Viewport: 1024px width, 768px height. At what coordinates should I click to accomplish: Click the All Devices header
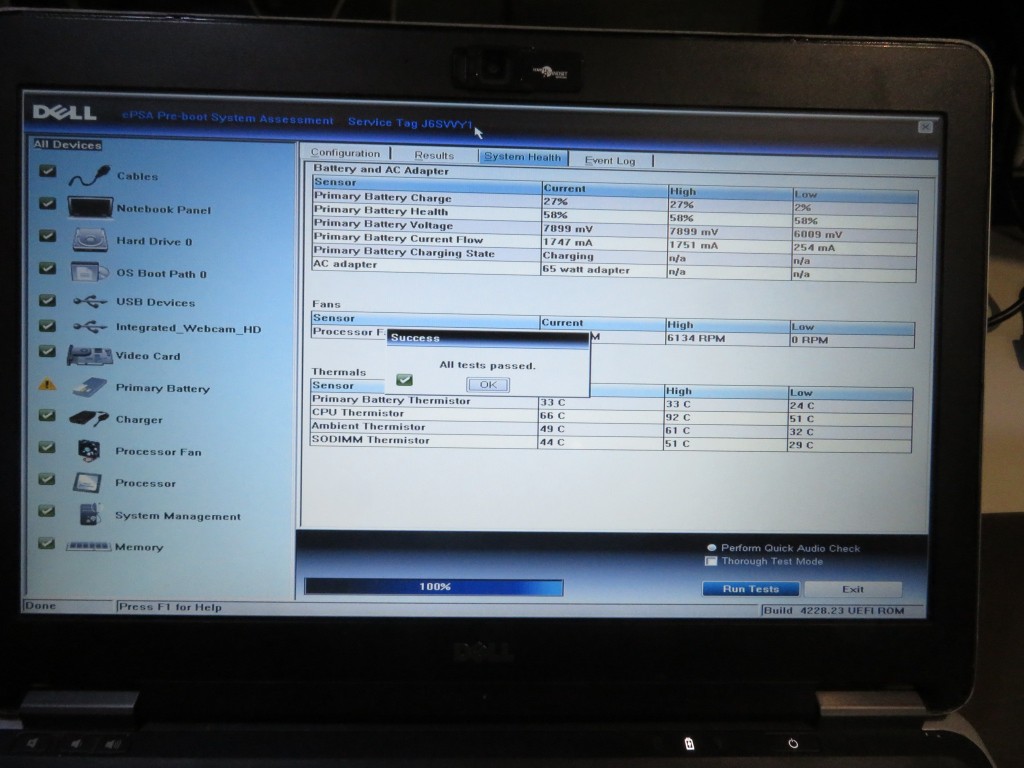click(68, 144)
